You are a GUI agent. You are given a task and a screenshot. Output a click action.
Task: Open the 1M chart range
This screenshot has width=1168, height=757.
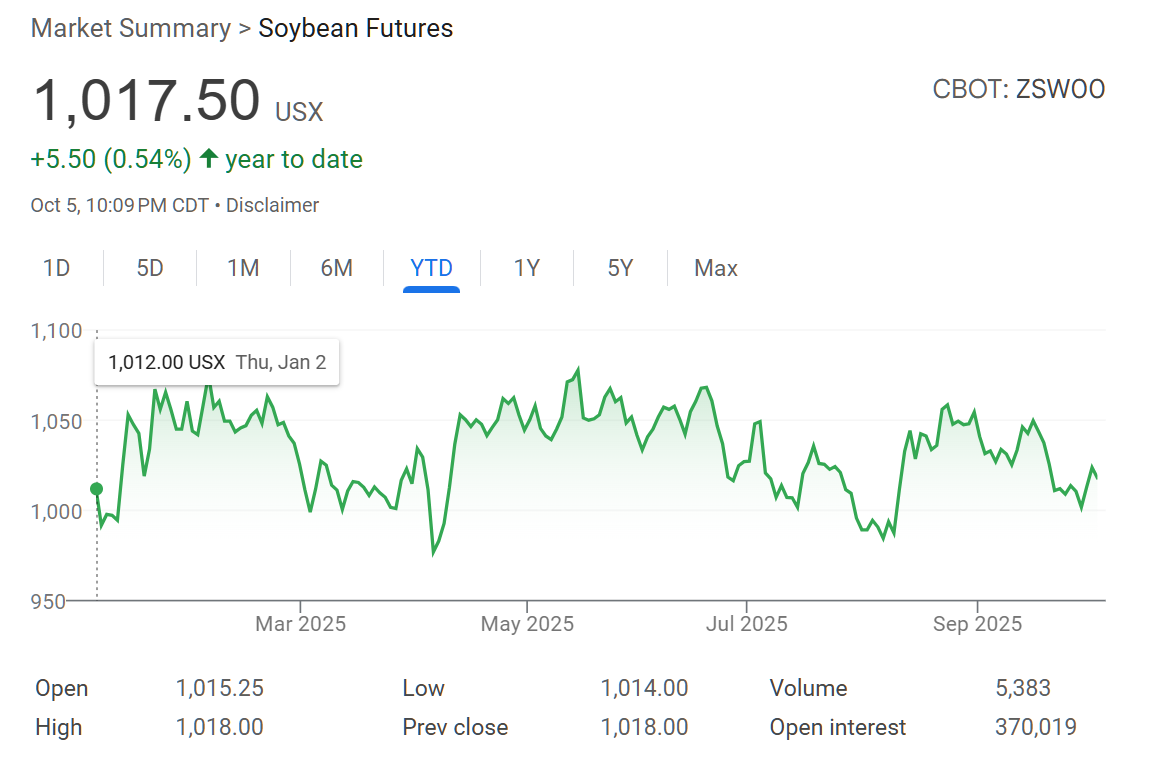243,268
